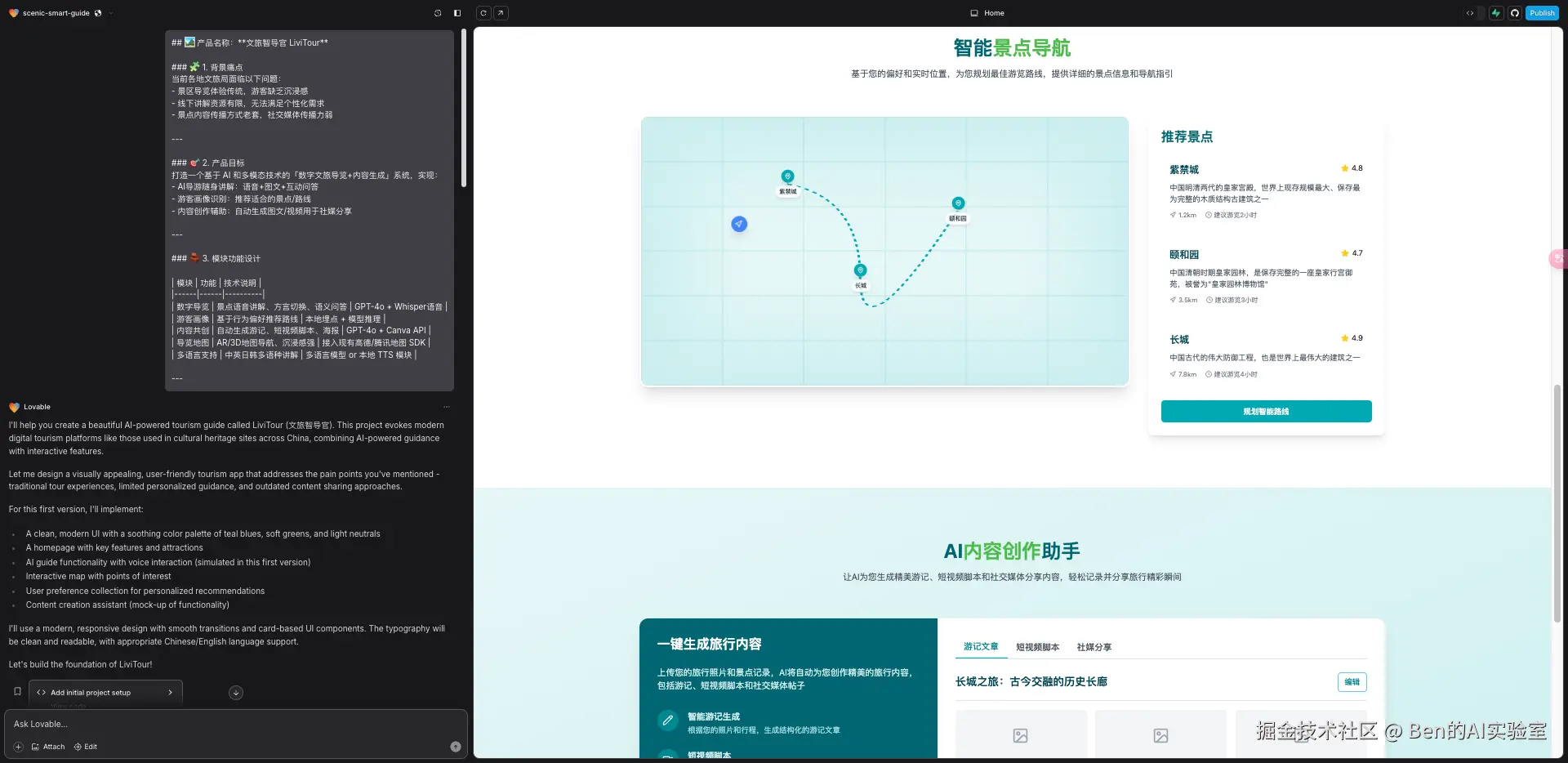Click the blue current location marker on the map
Viewport: 1568px width, 763px height.
click(x=739, y=224)
